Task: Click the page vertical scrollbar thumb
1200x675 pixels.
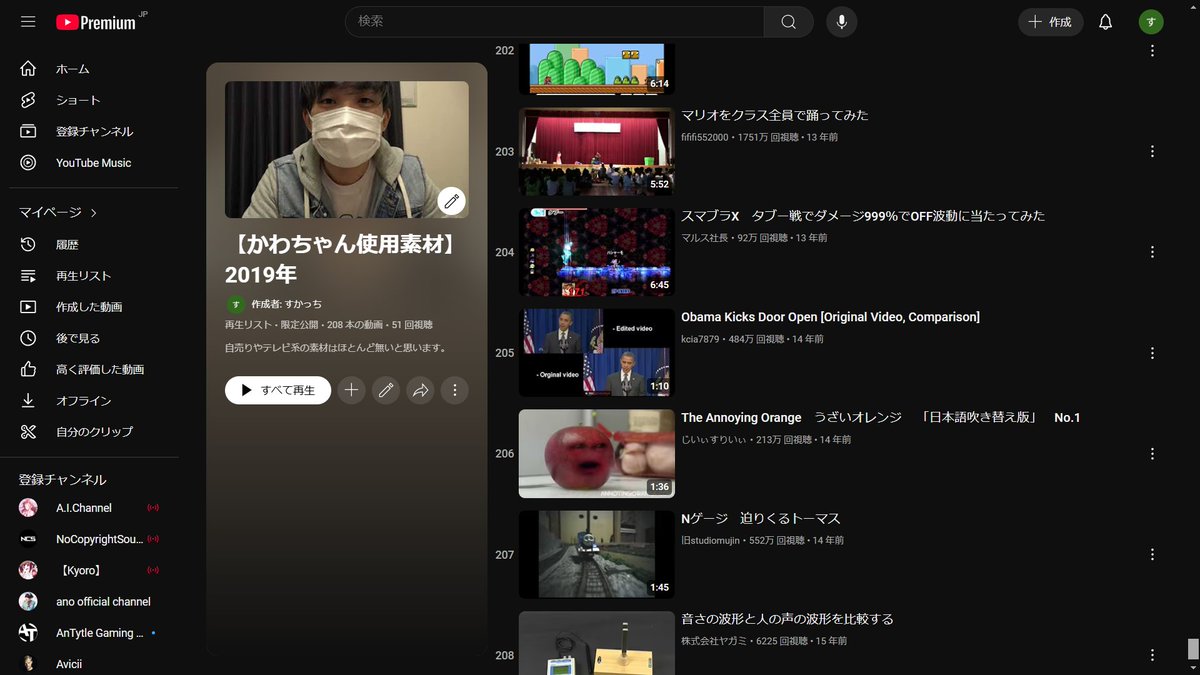Action: coord(1192,649)
